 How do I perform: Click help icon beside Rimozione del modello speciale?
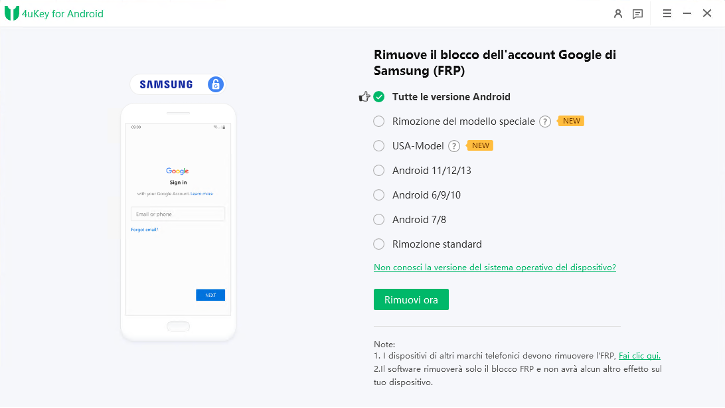click(545, 121)
